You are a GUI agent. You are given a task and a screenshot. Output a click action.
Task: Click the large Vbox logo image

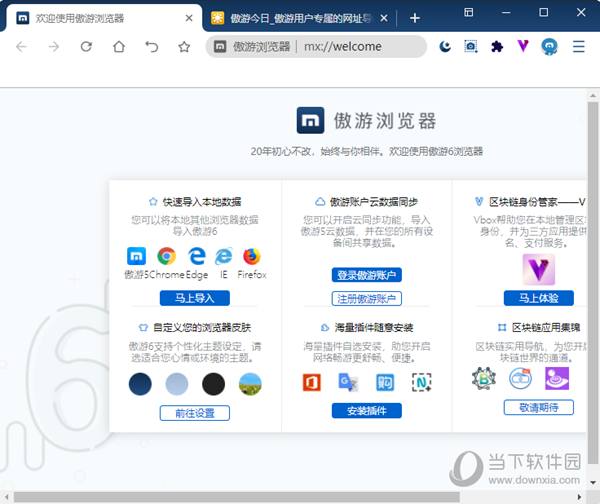click(539, 269)
